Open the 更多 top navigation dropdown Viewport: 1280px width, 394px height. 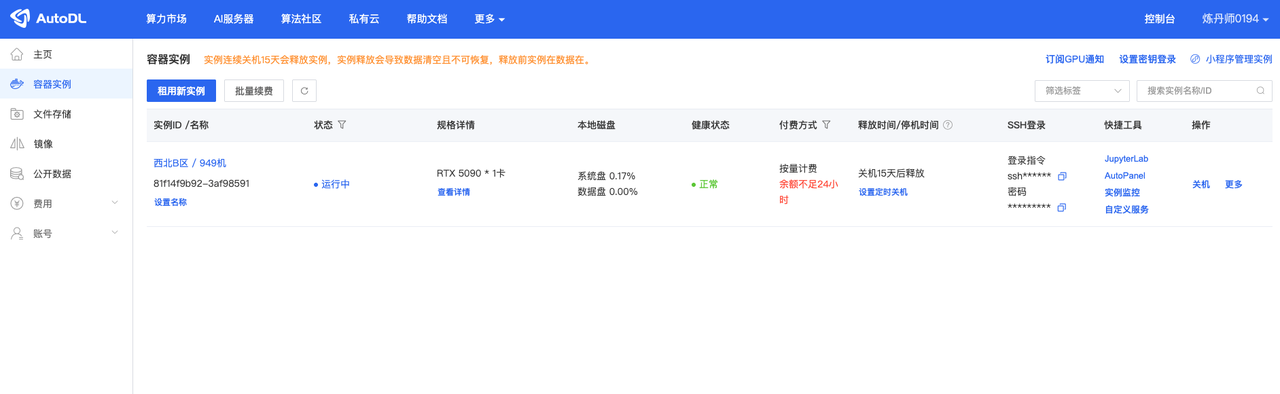489,19
